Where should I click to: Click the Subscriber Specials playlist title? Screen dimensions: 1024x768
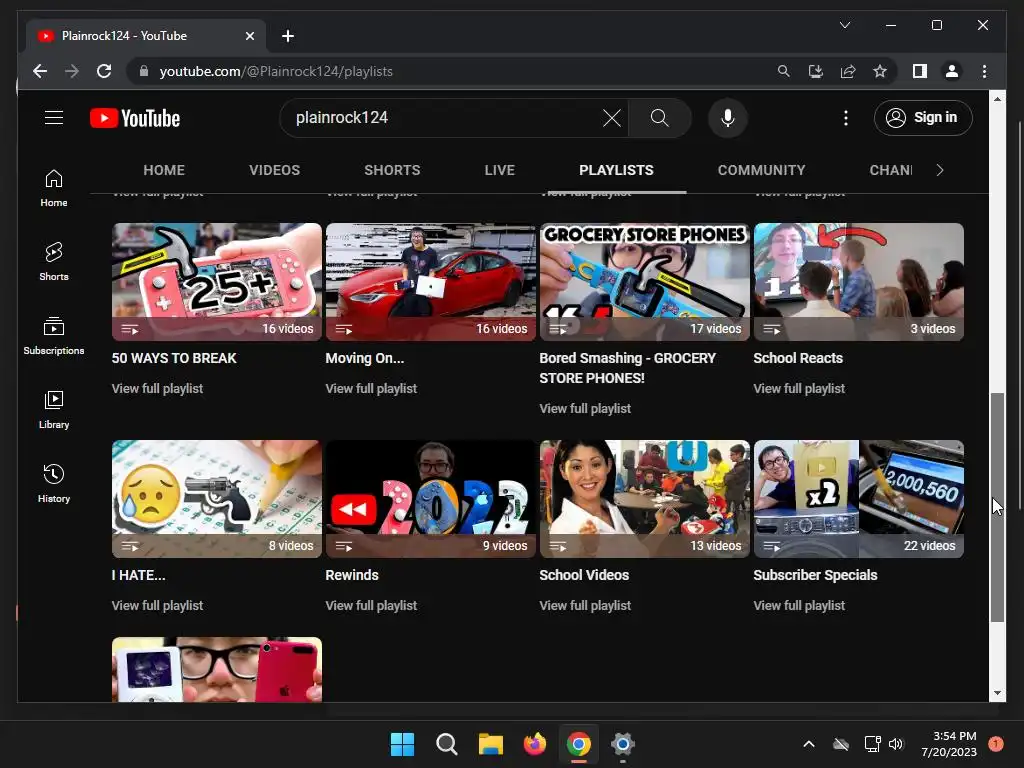(x=815, y=575)
